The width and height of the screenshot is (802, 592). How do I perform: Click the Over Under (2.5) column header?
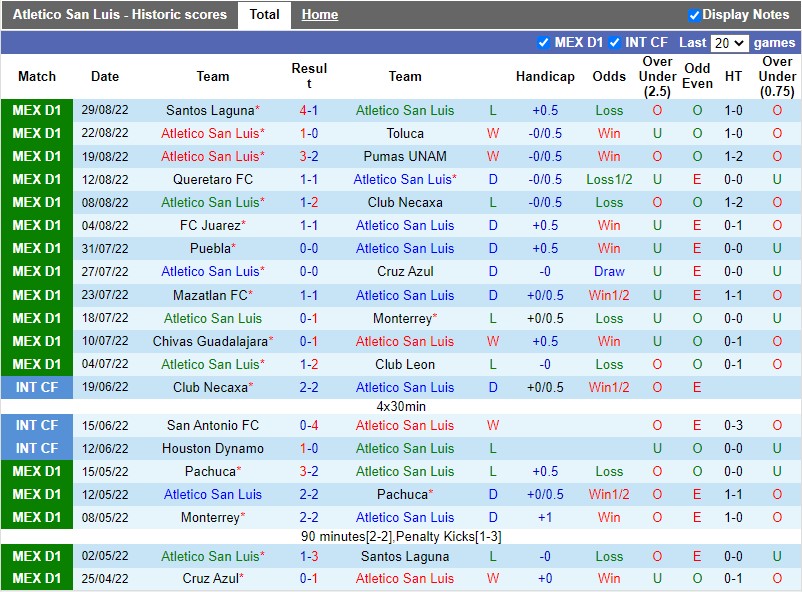click(657, 76)
